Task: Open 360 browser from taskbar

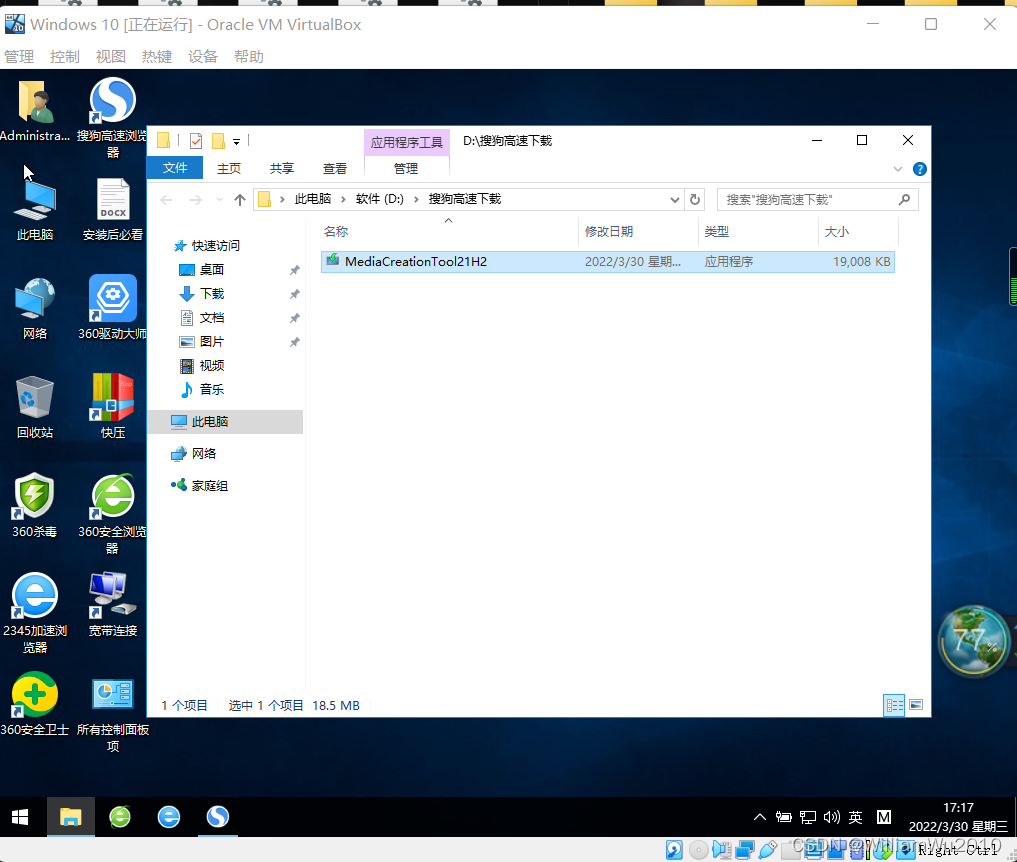Action: [x=120, y=817]
